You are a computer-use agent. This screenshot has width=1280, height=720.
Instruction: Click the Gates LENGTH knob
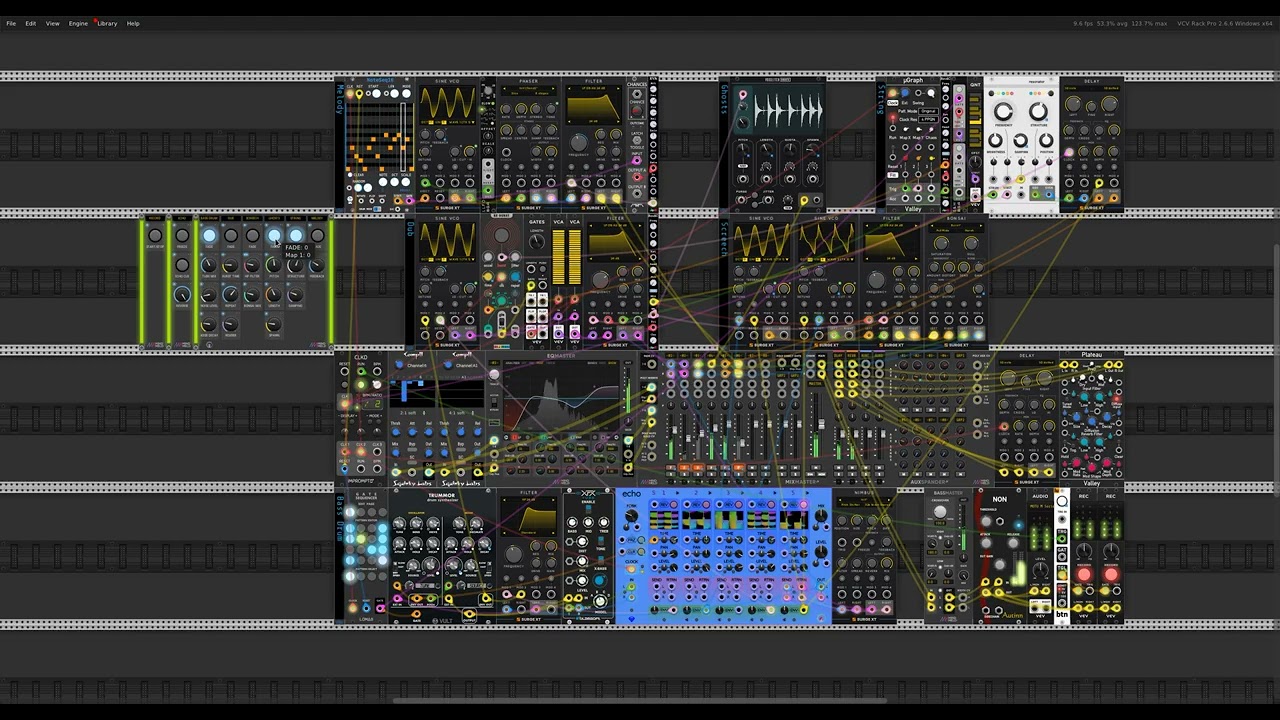(x=537, y=242)
